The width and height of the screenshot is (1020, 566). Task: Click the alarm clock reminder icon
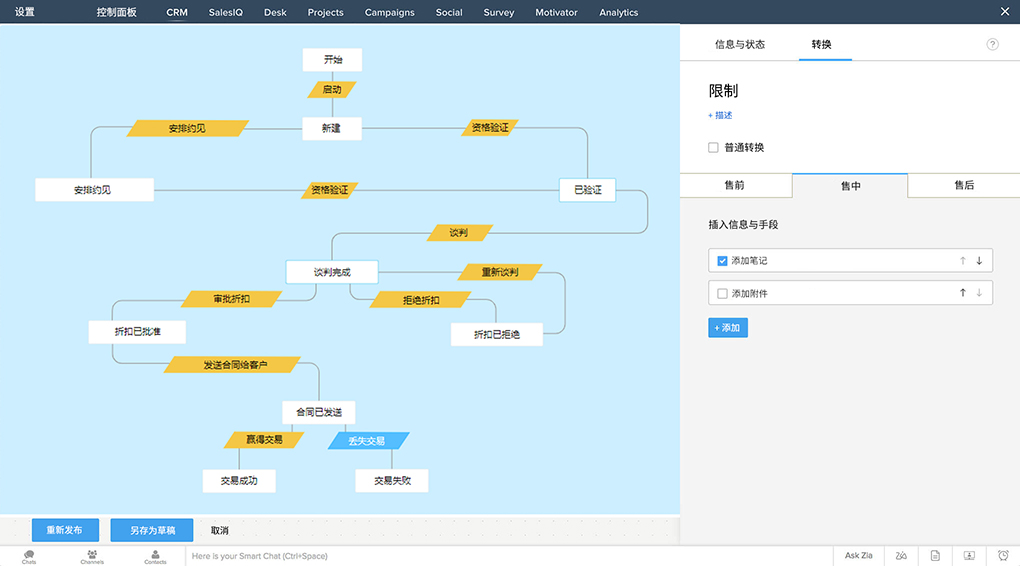1003,556
